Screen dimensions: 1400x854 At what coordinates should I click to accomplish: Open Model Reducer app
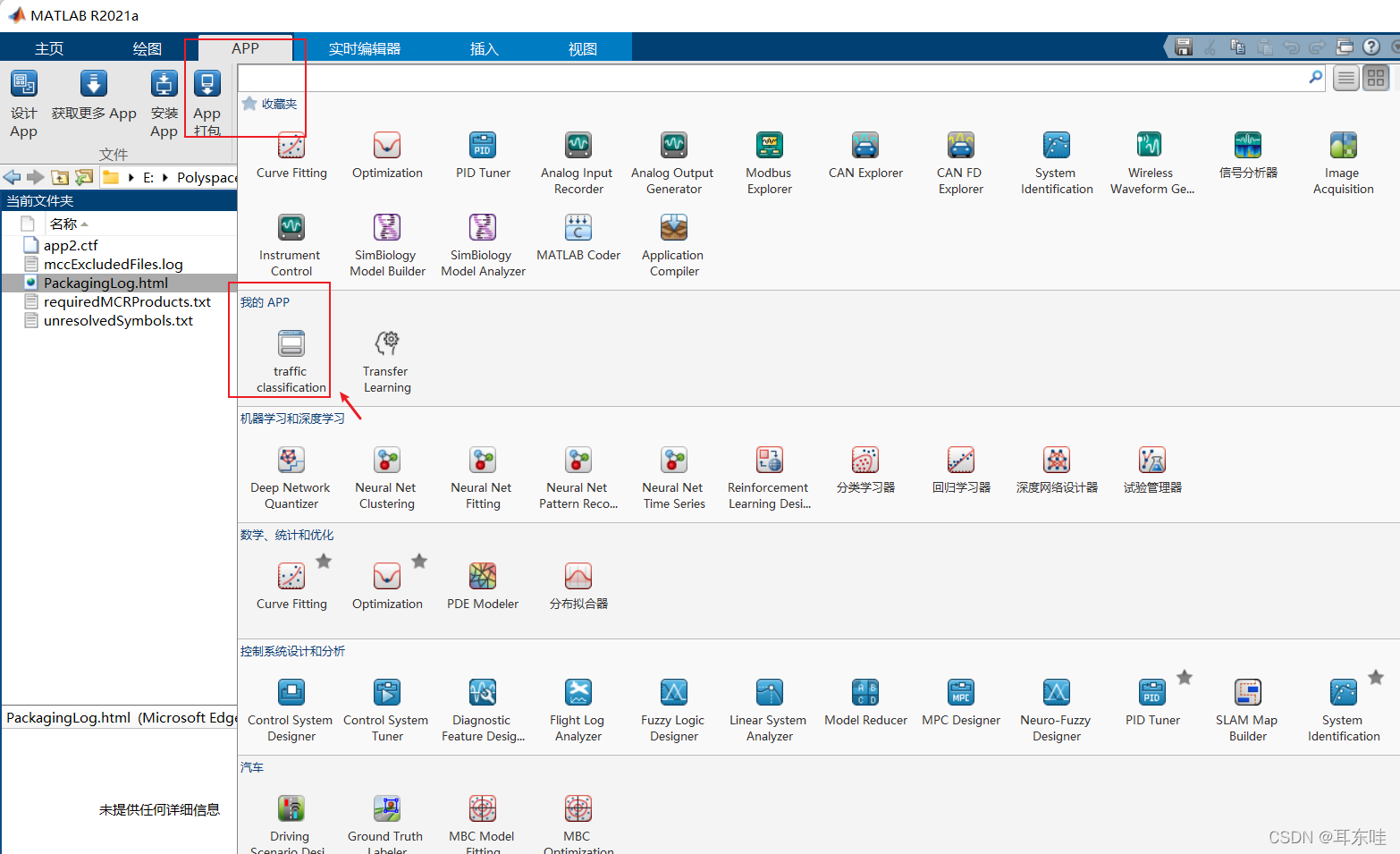(x=865, y=703)
